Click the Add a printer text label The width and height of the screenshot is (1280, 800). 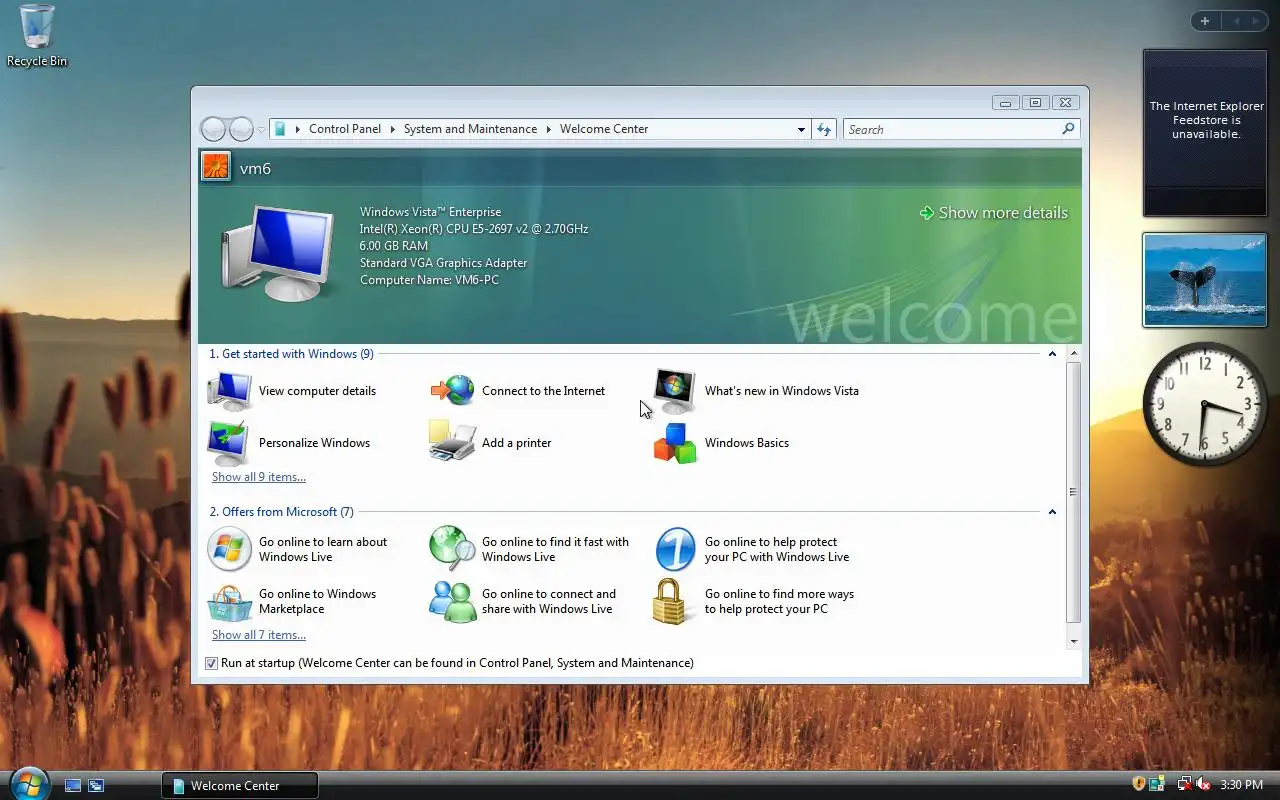[x=516, y=443]
